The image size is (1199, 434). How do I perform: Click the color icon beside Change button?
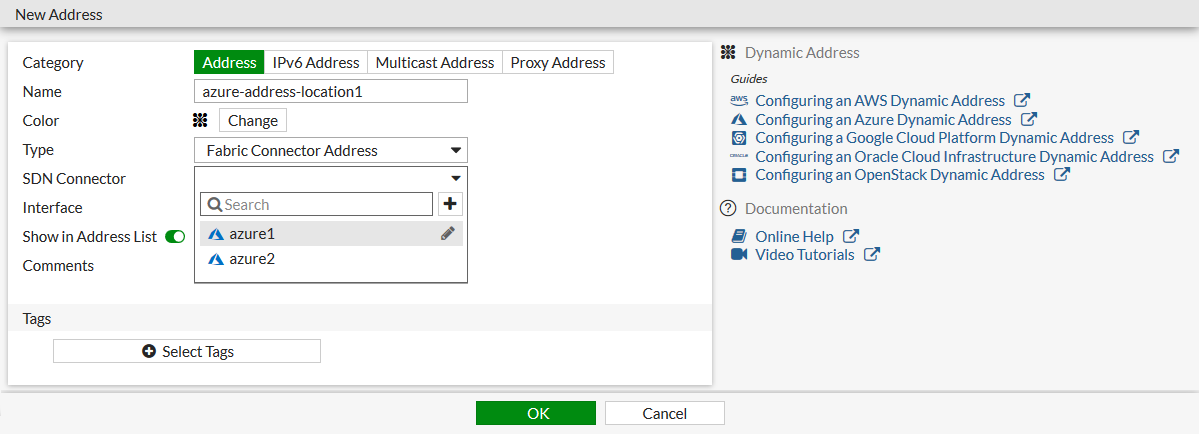[200, 121]
